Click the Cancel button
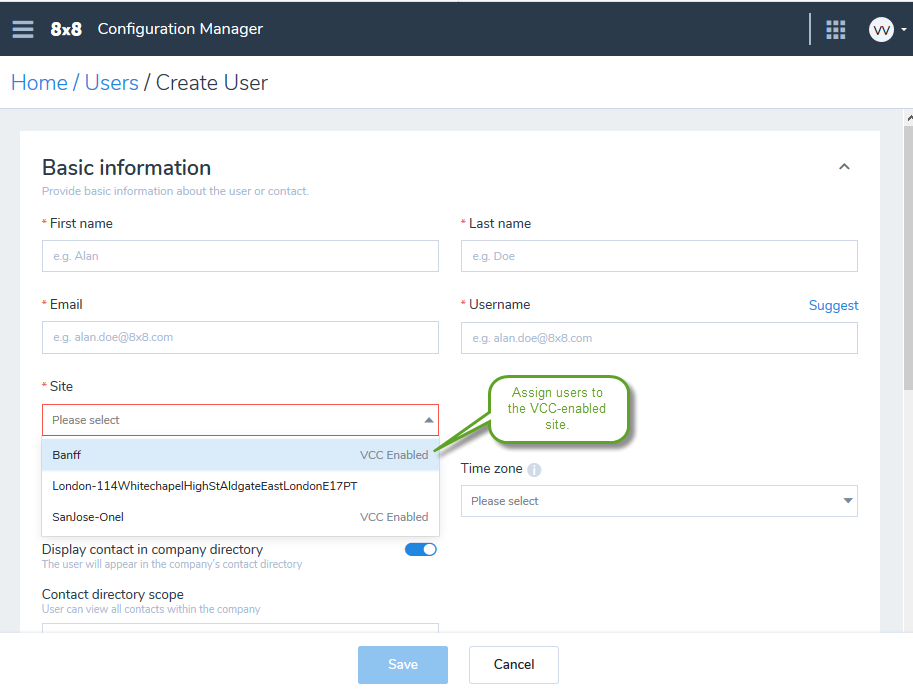913x690 pixels. pyautogui.click(x=514, y=664)
